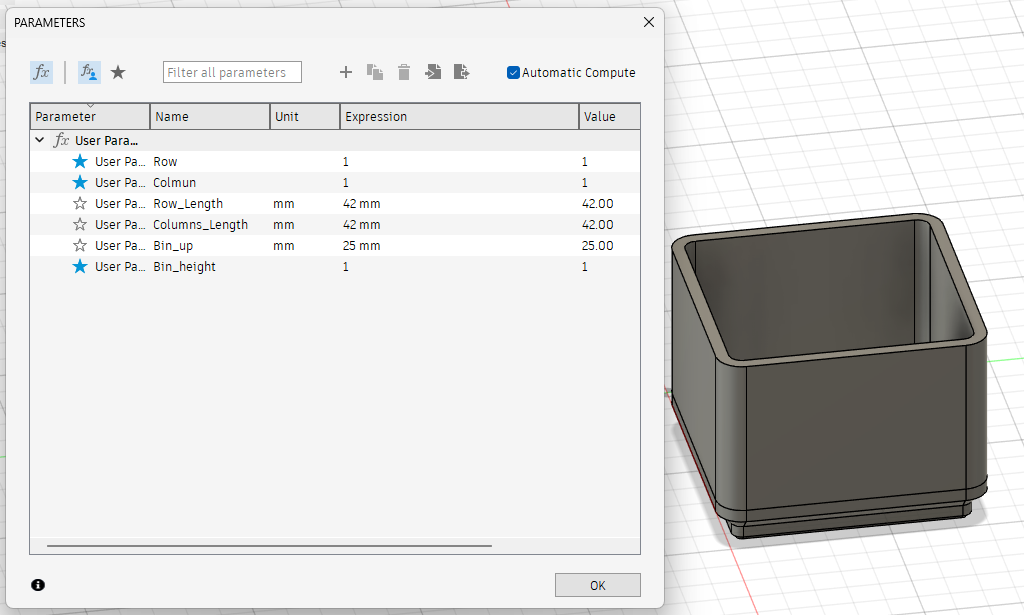Select the Colmun parameter name

tap(174, 182)
